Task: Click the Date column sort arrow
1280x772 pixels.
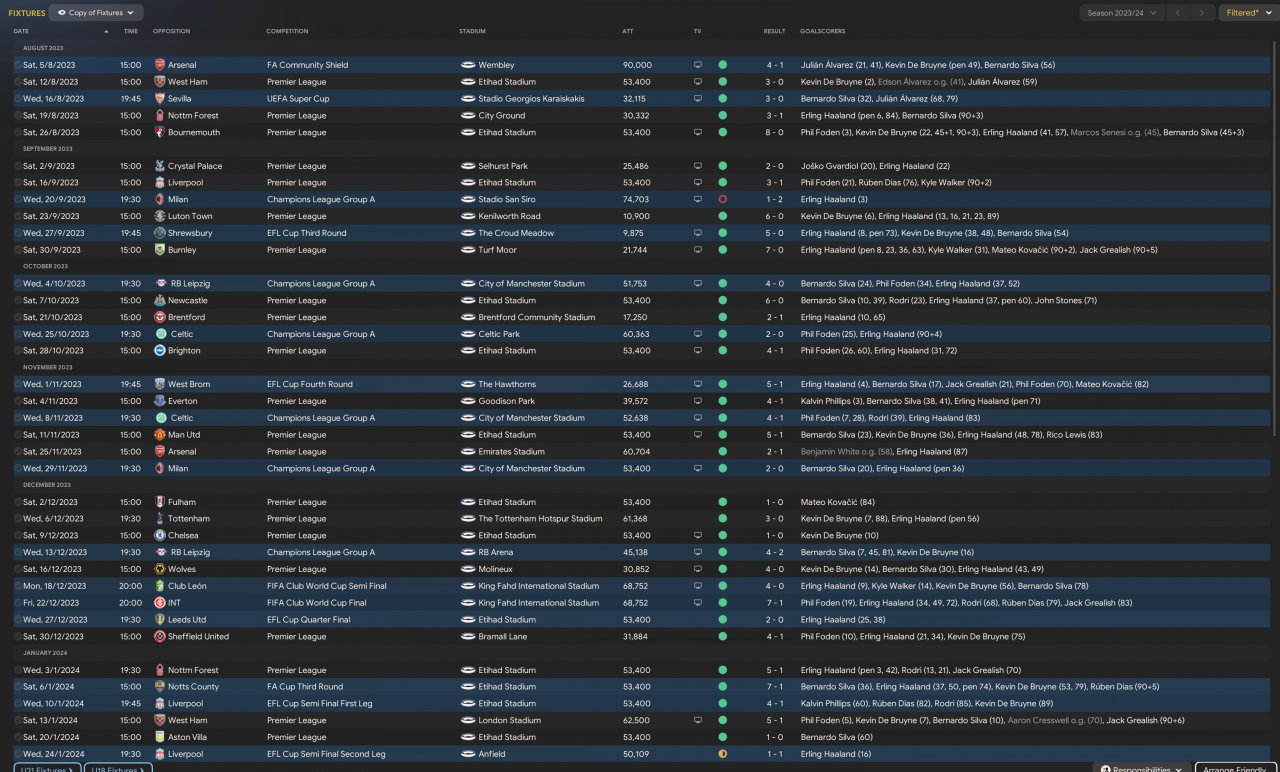Action: point(106,32)
